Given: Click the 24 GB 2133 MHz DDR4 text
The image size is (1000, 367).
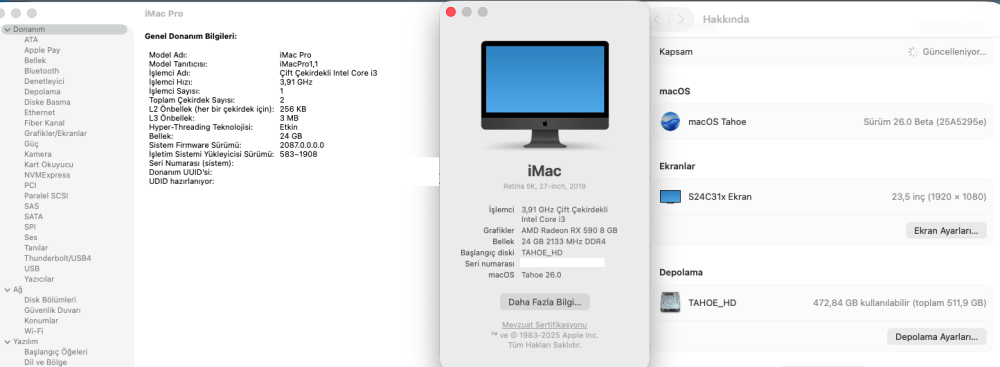Looking at the screenshot, I should (563, 241).
